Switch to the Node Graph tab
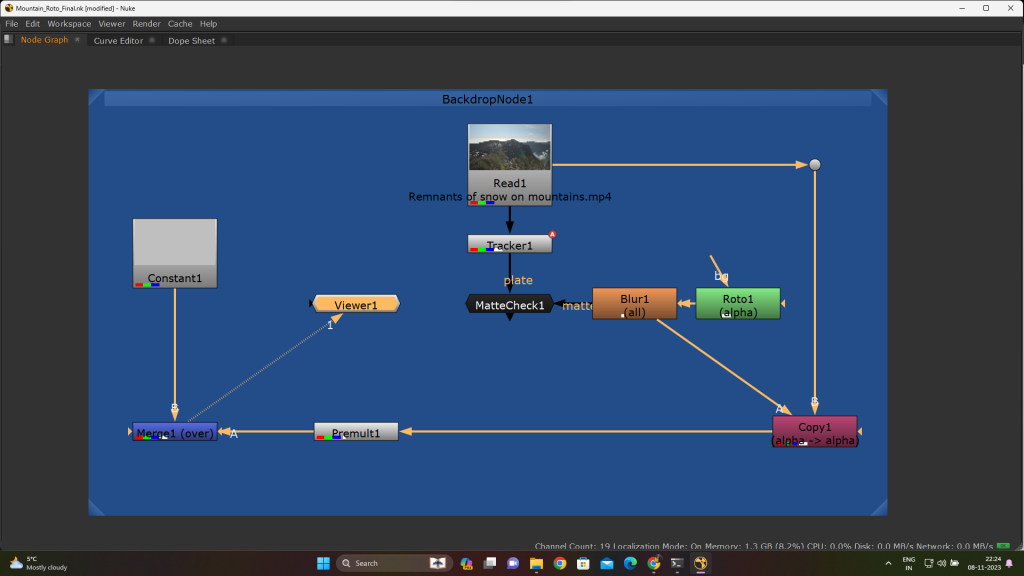 click(x=44, y=40)
